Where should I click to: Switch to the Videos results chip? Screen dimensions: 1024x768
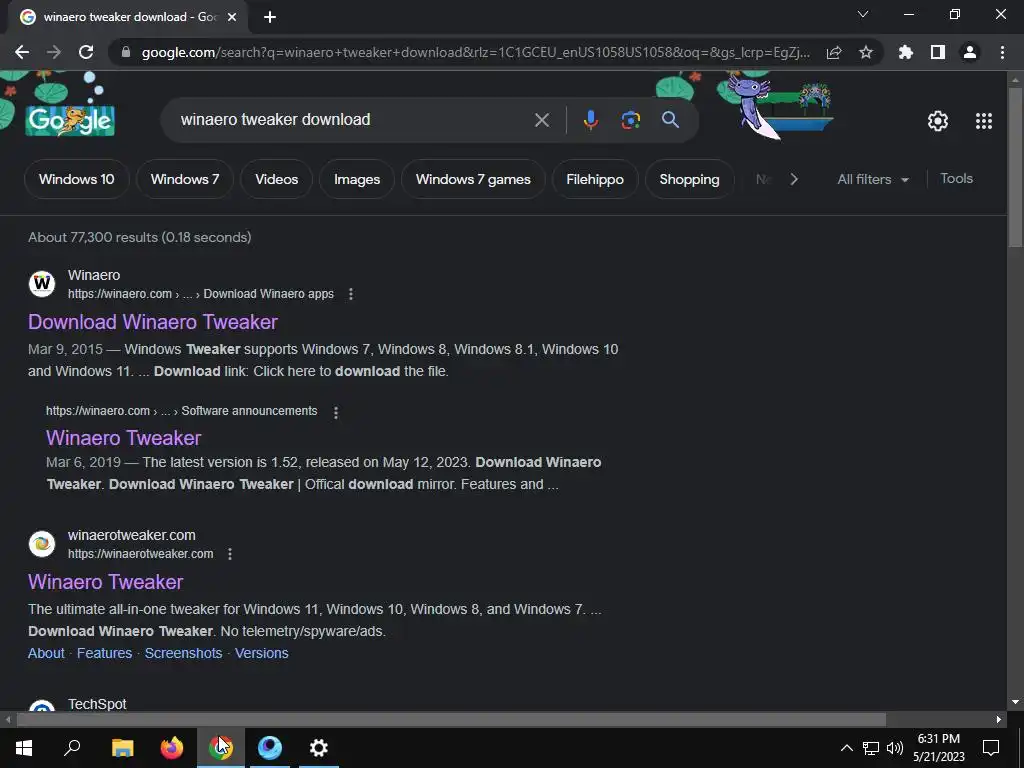[x=276, y=179]
